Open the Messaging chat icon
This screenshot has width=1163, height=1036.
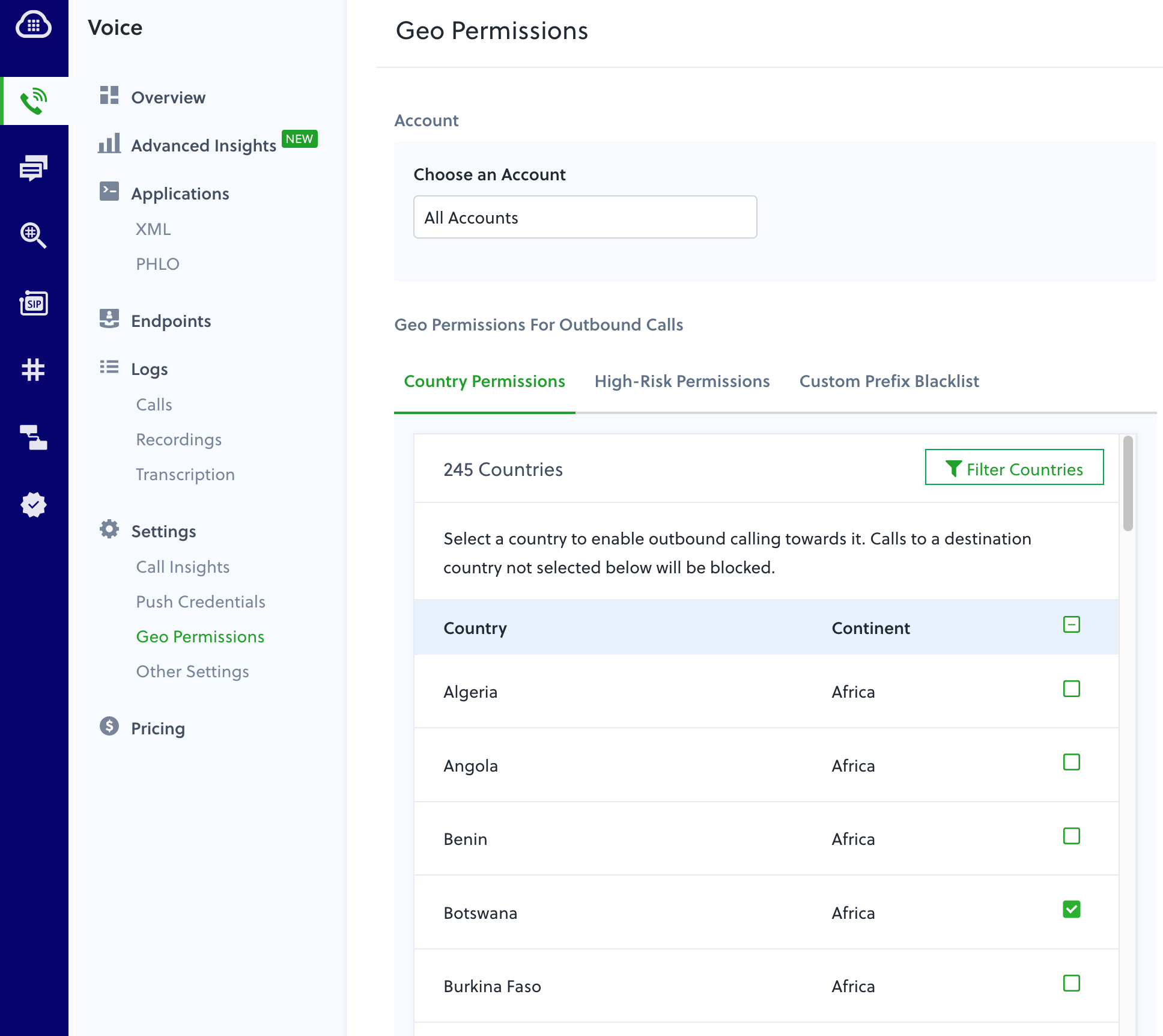tap(34, 168)
